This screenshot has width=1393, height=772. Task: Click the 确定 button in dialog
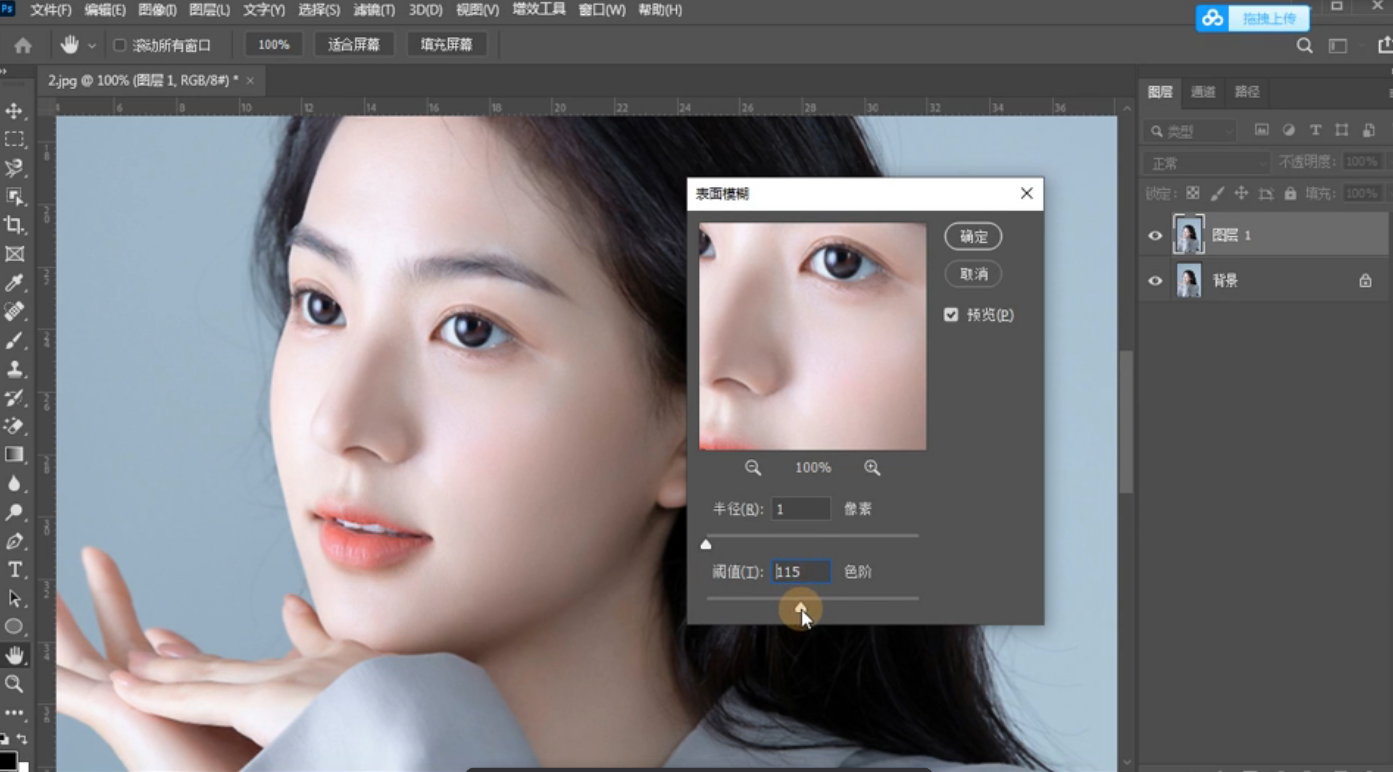tap(973, 237)
